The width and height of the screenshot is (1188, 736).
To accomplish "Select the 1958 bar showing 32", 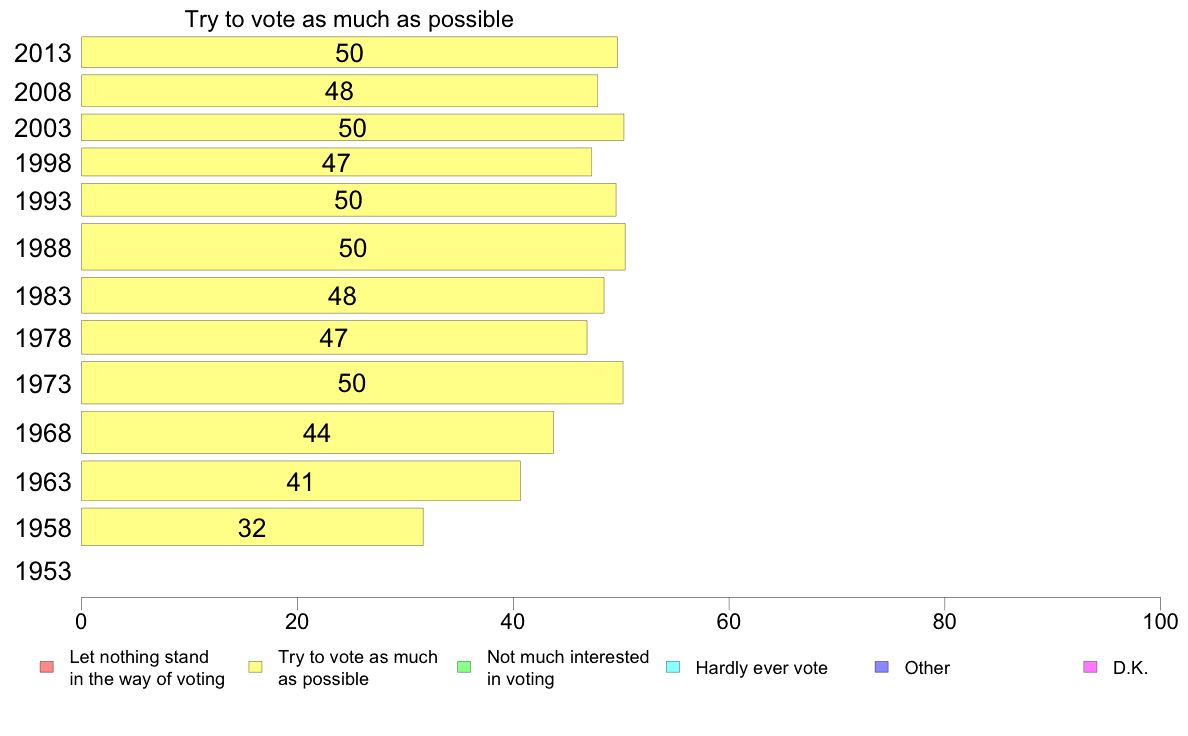I will point(252,528).
